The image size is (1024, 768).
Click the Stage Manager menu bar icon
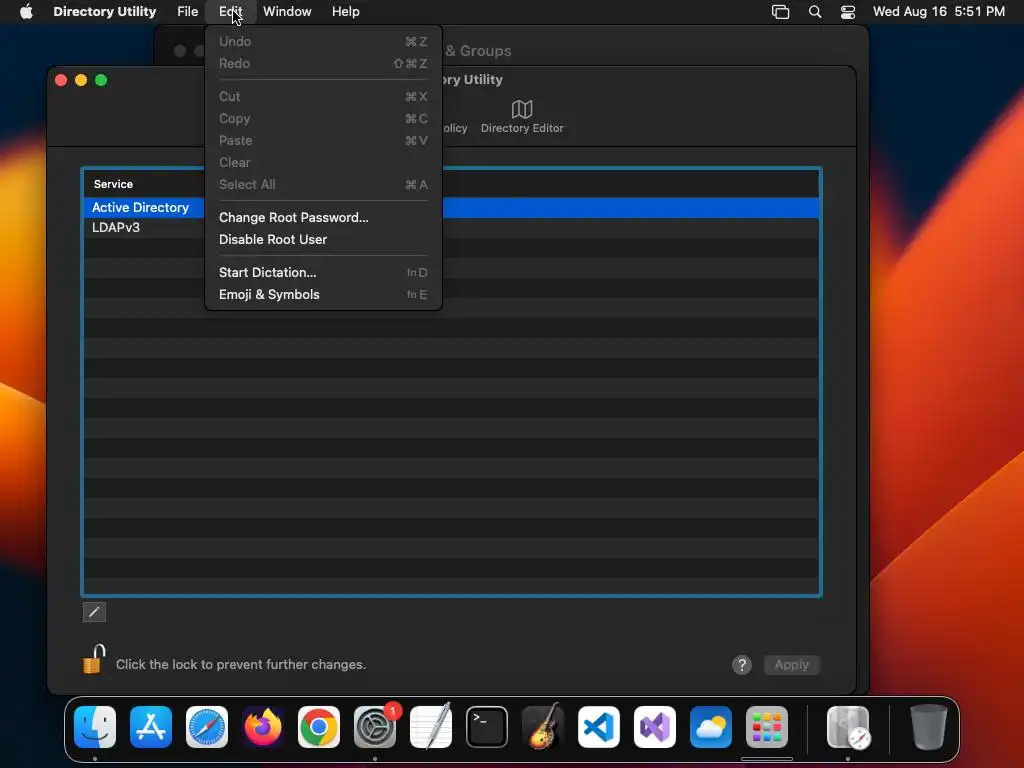tap(780, 12)
